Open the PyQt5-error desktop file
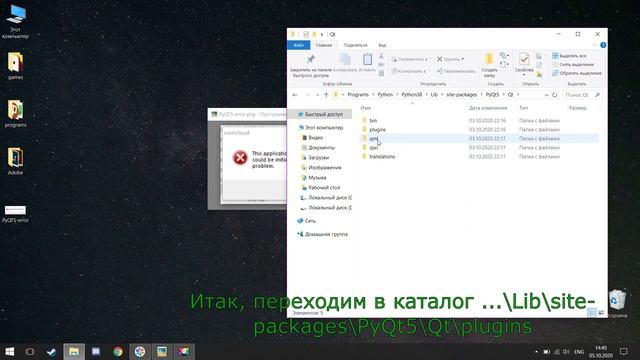 pyautogui.click(x=16, y=214)
